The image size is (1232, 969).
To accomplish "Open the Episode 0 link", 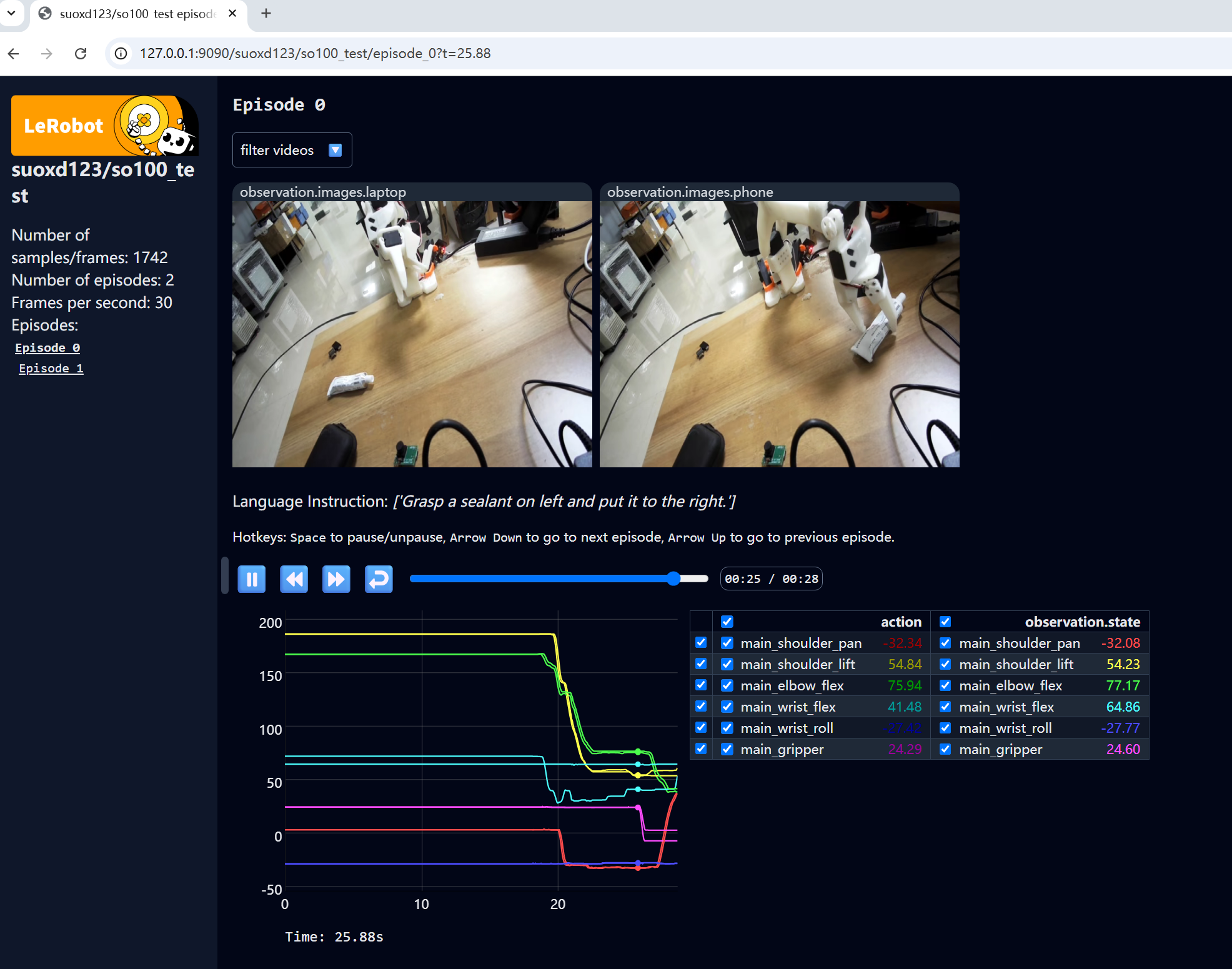I will 47,348.
